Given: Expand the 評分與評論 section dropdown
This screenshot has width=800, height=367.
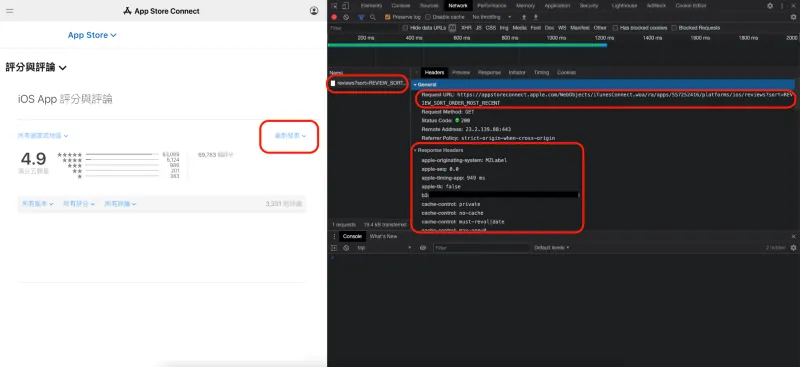Looking at the screenshot, I should tap(36, 67).
